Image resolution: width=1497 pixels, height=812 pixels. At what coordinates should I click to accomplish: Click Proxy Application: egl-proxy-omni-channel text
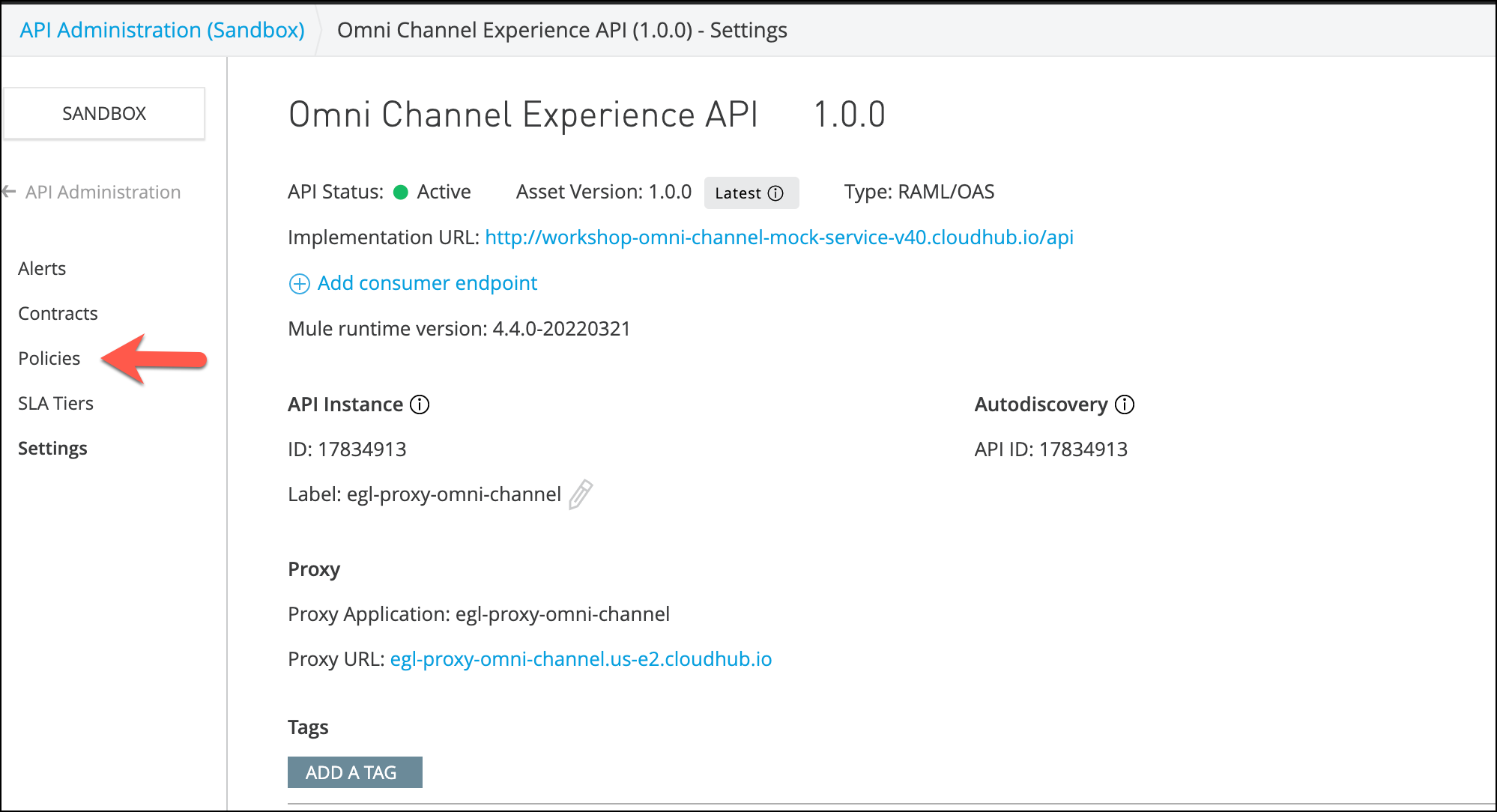pyautogui.click(x=479, y=614)
